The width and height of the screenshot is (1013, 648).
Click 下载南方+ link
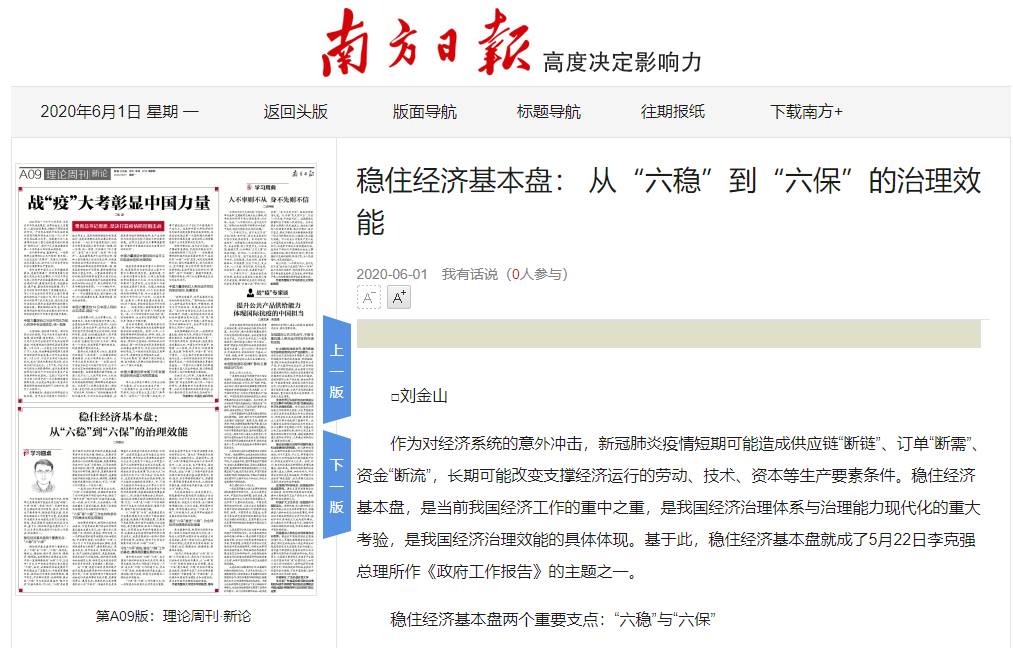[806, 111]
